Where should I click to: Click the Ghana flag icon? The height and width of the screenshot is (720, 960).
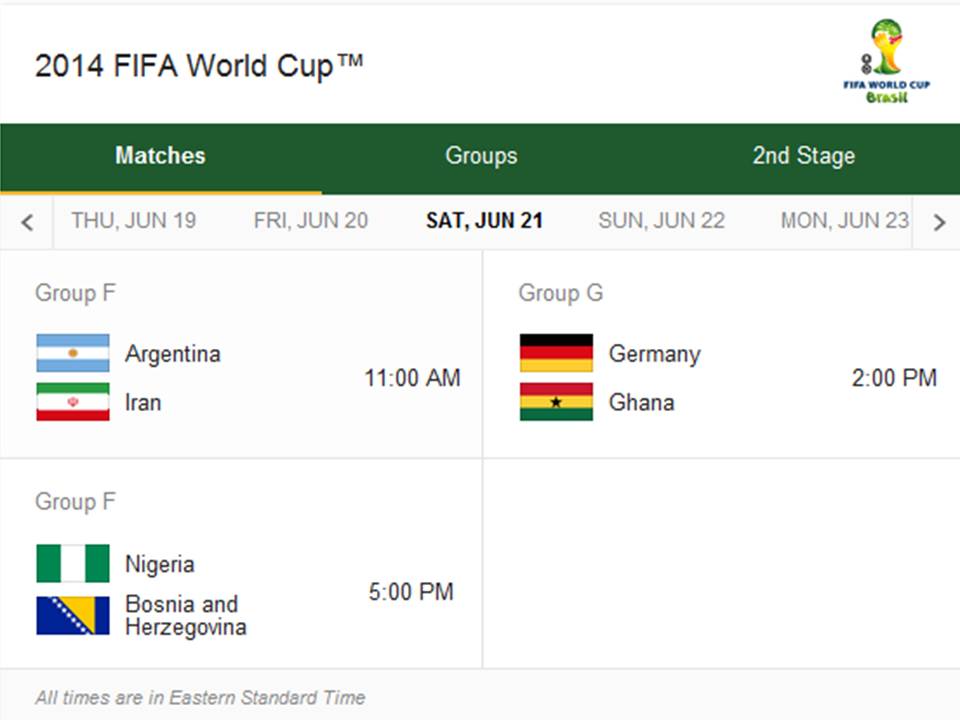[x=556, y=402]
